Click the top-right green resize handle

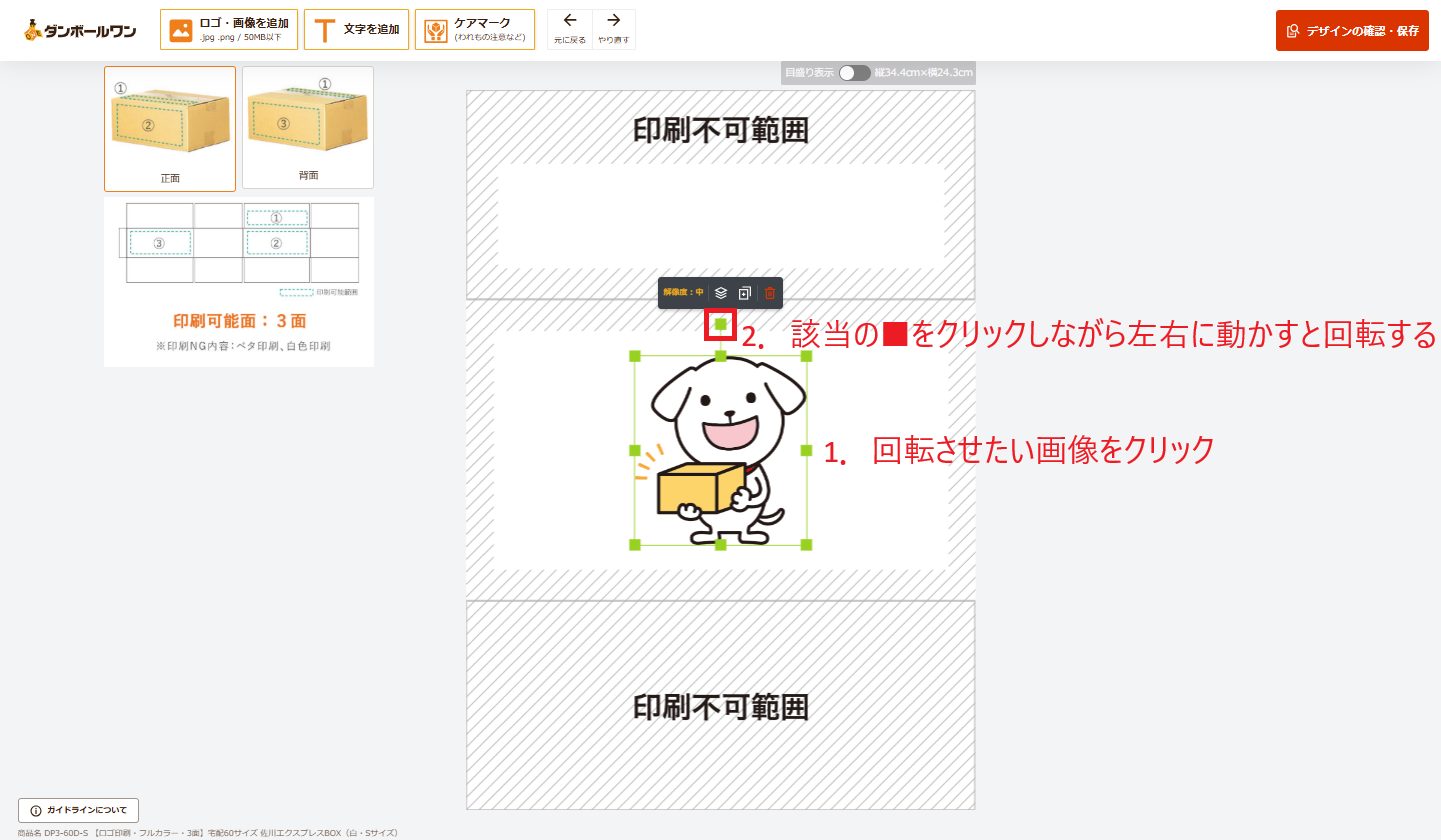(x=807, y=356)
